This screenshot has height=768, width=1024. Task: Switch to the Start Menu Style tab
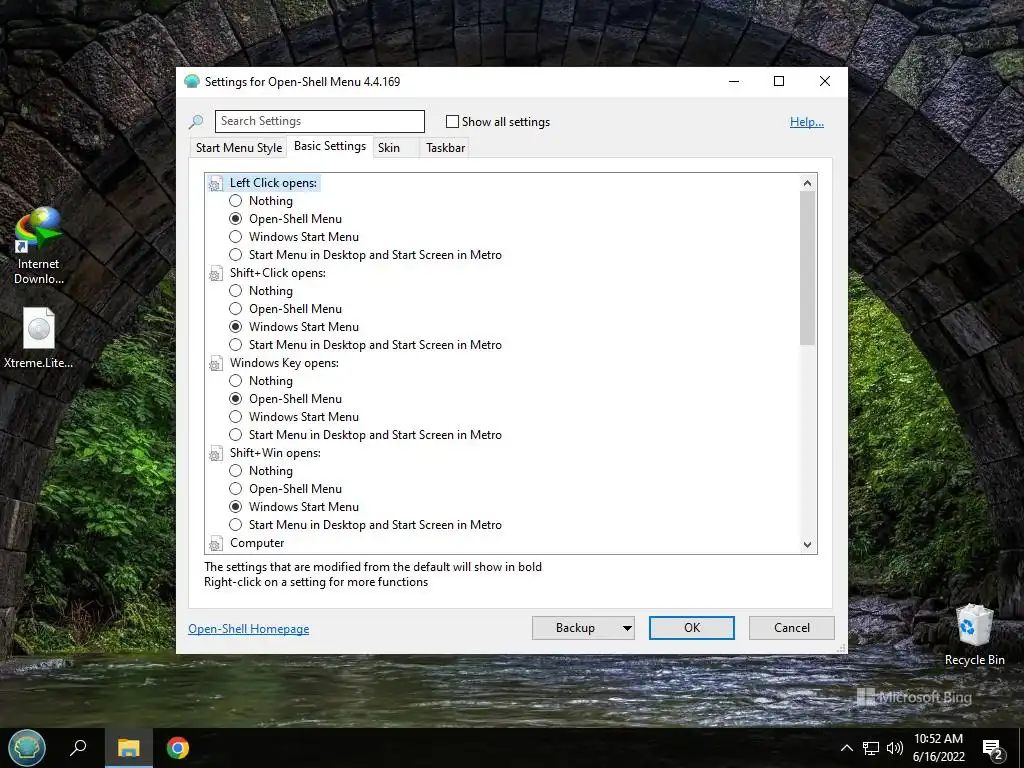click(239, 148)
